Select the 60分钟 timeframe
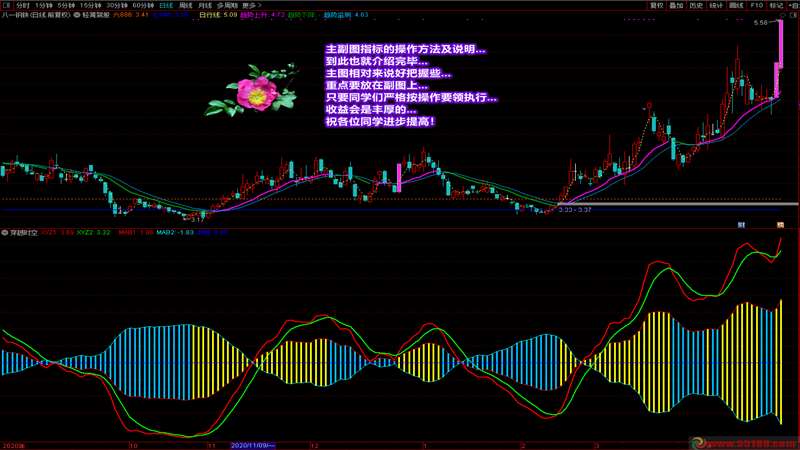 tap(141, 5)
